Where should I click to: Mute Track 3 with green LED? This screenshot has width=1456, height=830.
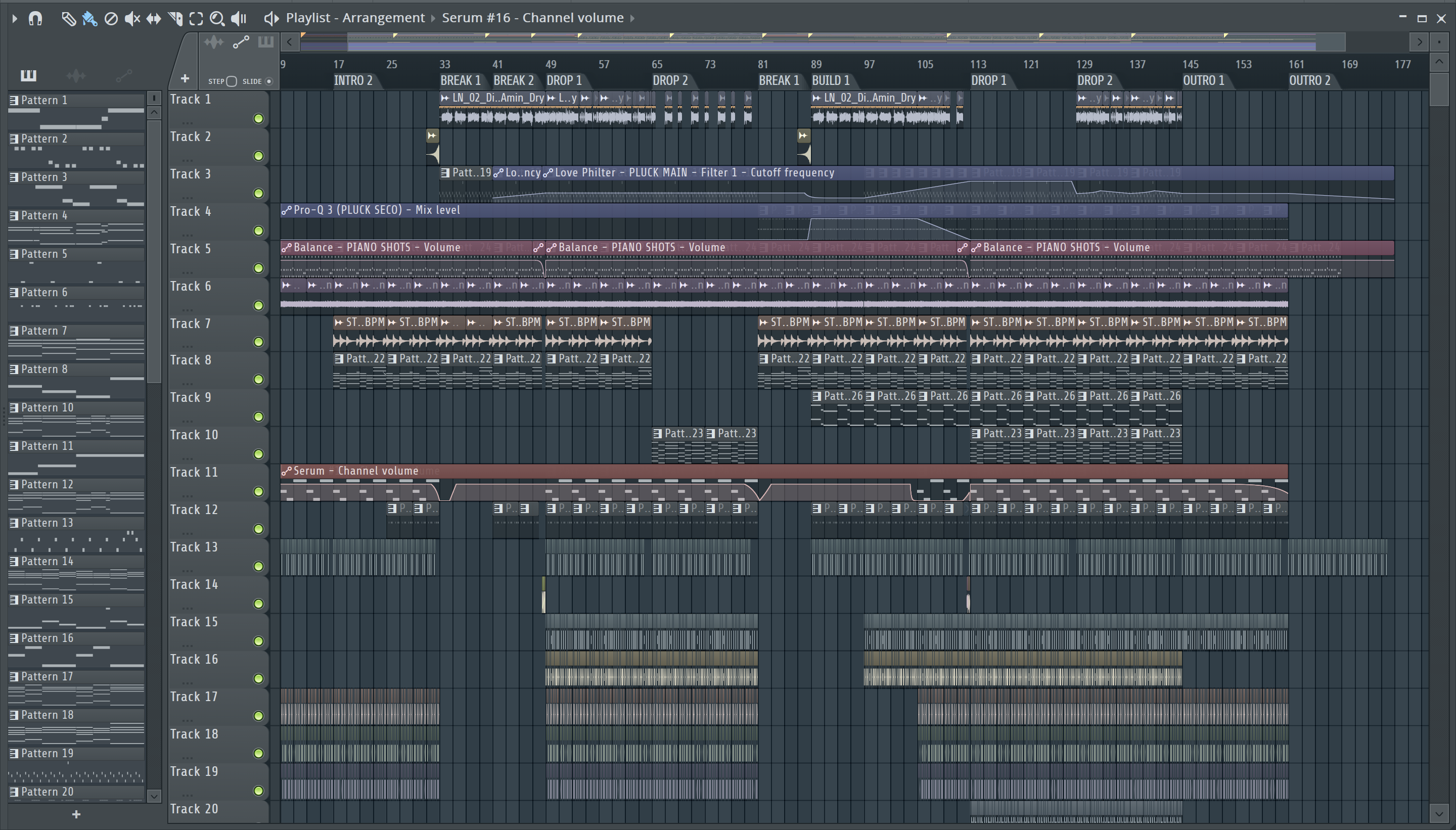[259, 193]
